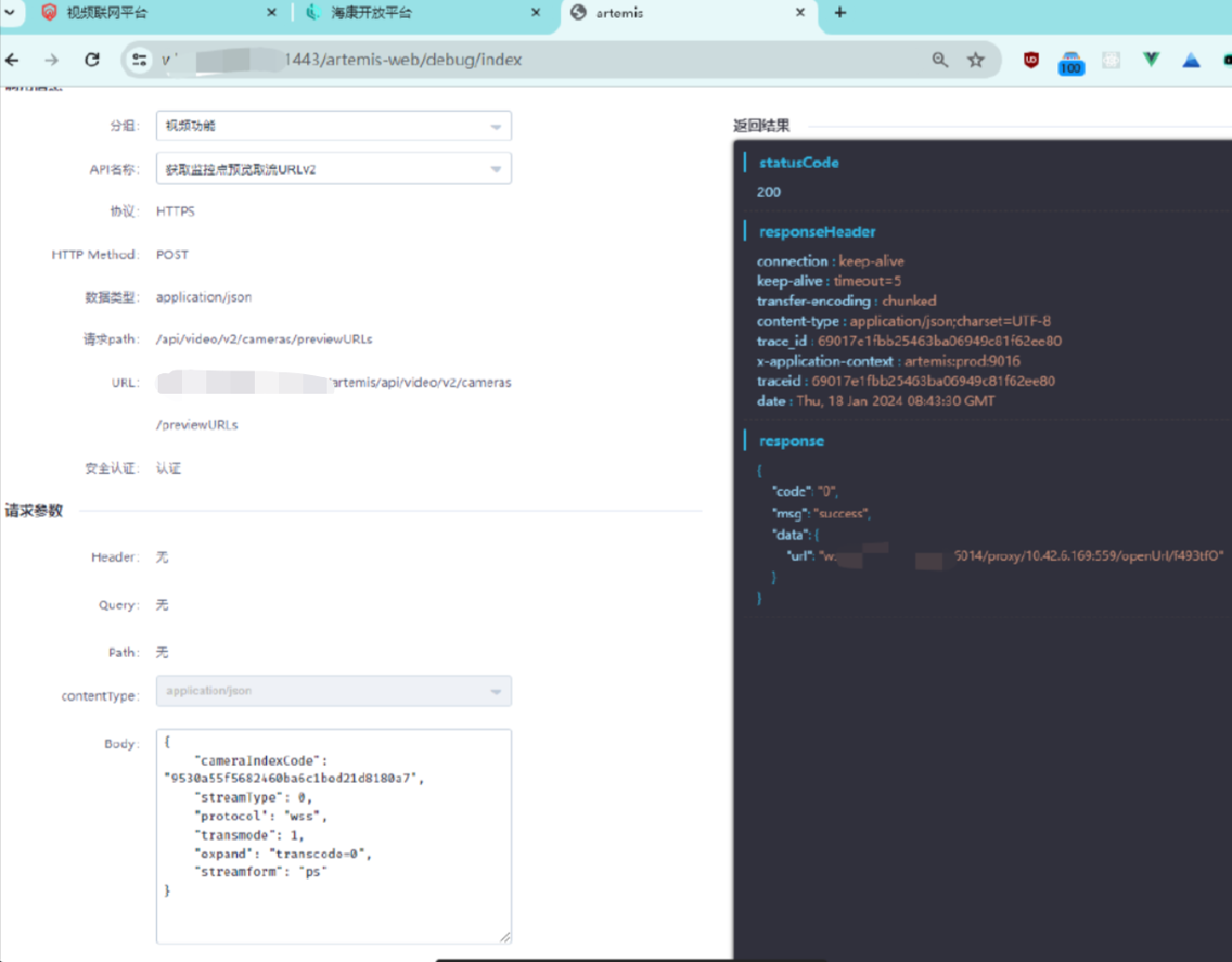Open the contentType application/json dropdown
1232x962 pixels.
pos(333,690)
